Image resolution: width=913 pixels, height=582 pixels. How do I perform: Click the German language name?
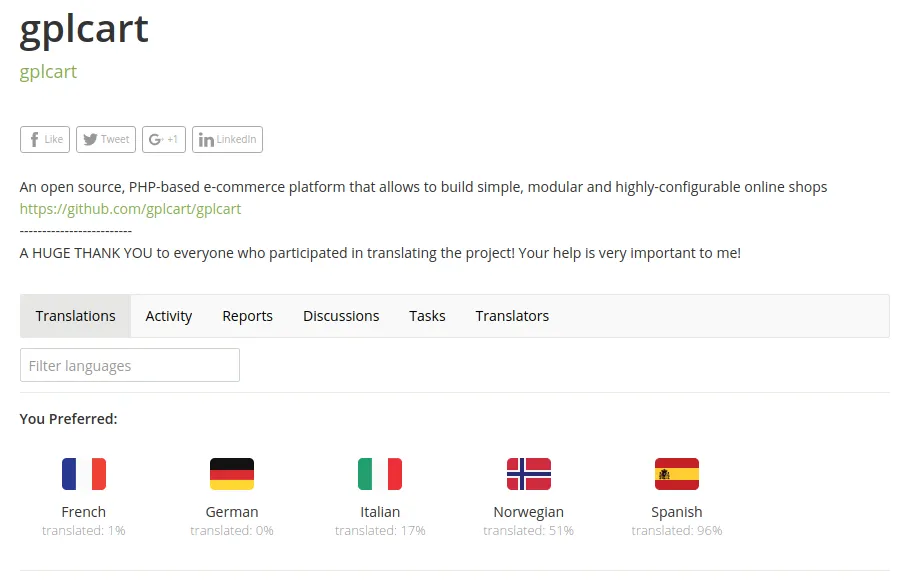[x=232, y=512]
